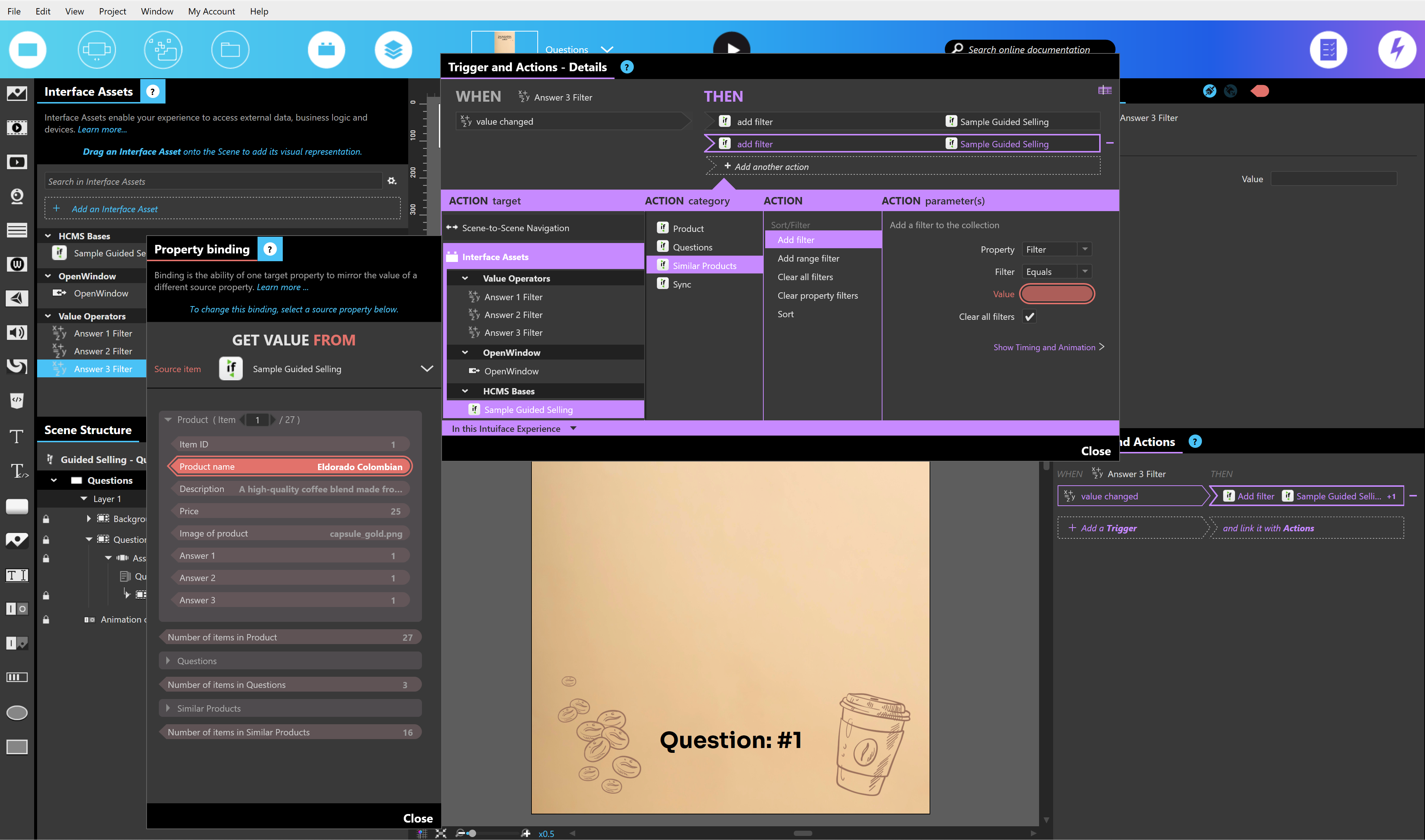Click the lightning bolt triggers icon

tap(1397, 50)
